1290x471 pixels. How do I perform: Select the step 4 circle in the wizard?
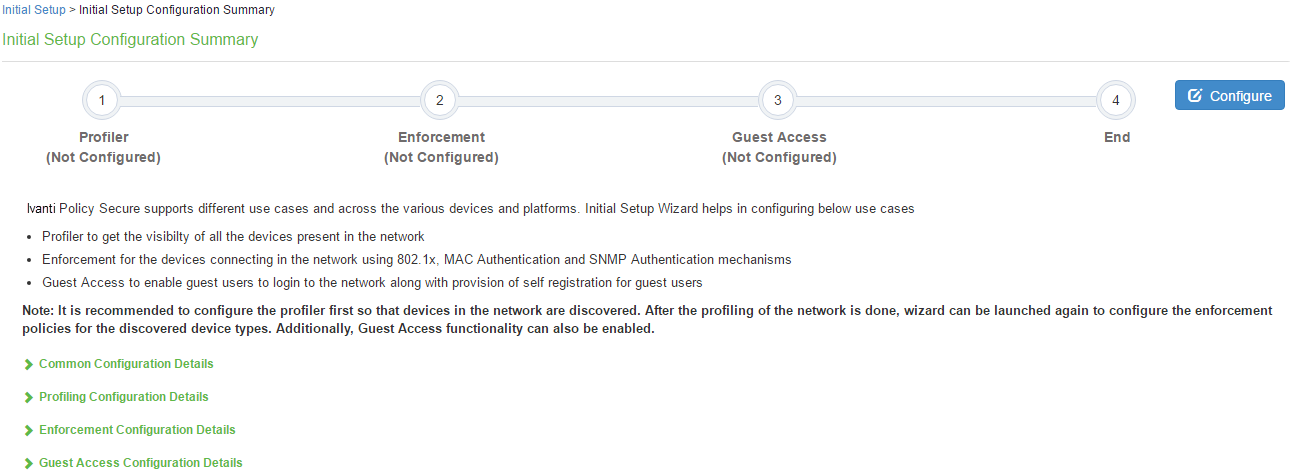(1116, 100)
